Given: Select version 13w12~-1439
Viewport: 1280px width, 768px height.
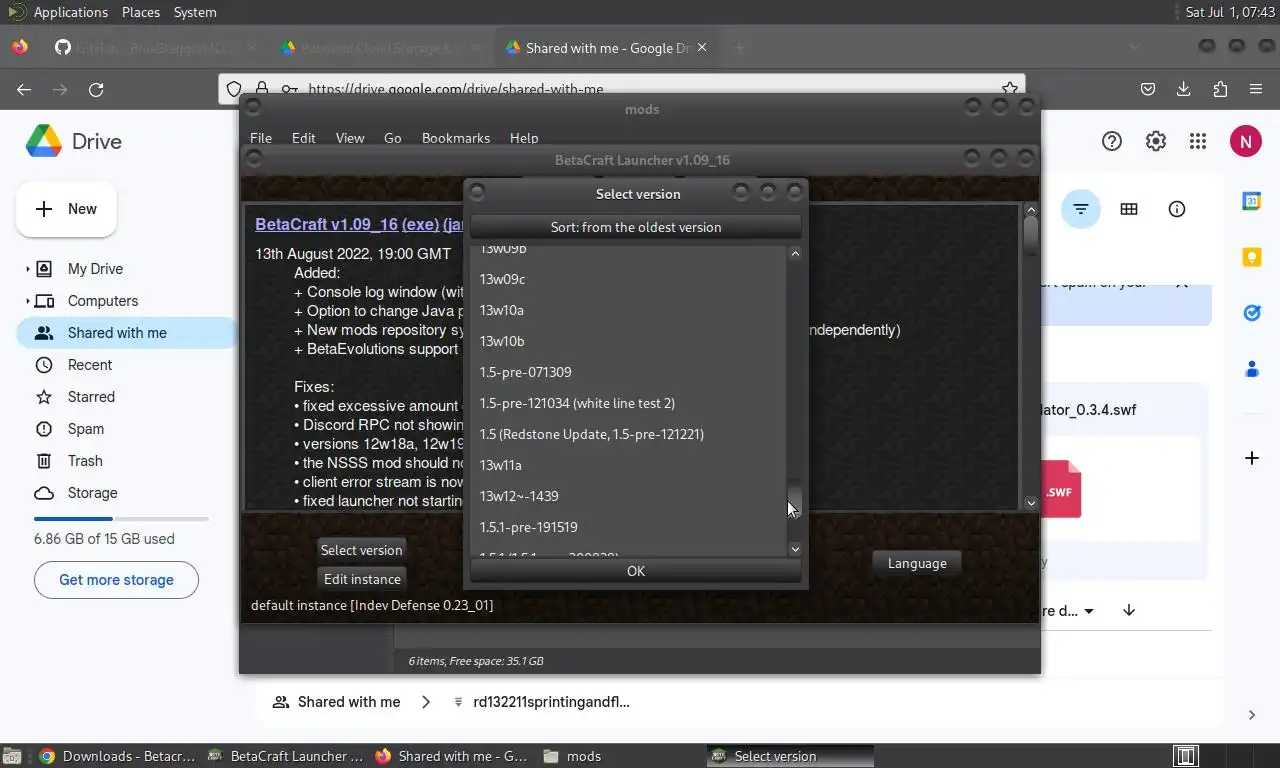Looking at the screenshot, I should click(627, 496).
